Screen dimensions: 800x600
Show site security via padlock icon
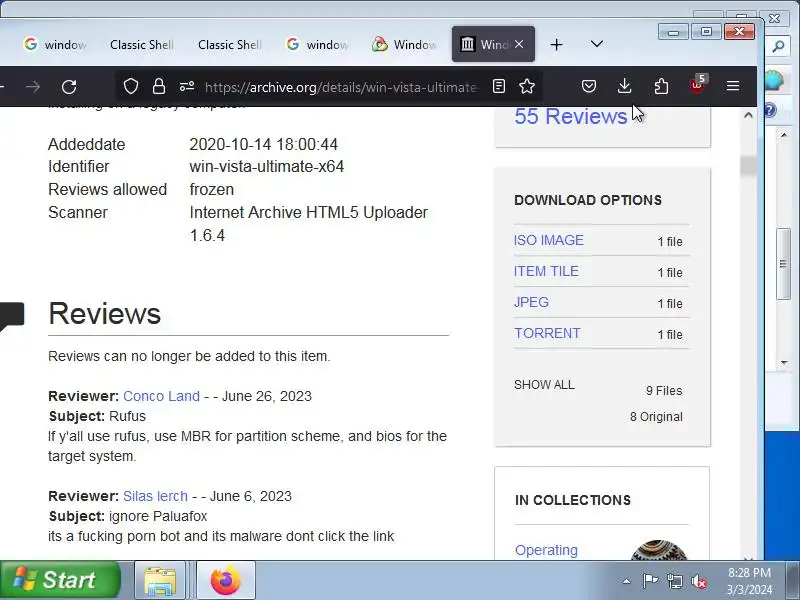(x=159, y=86)
